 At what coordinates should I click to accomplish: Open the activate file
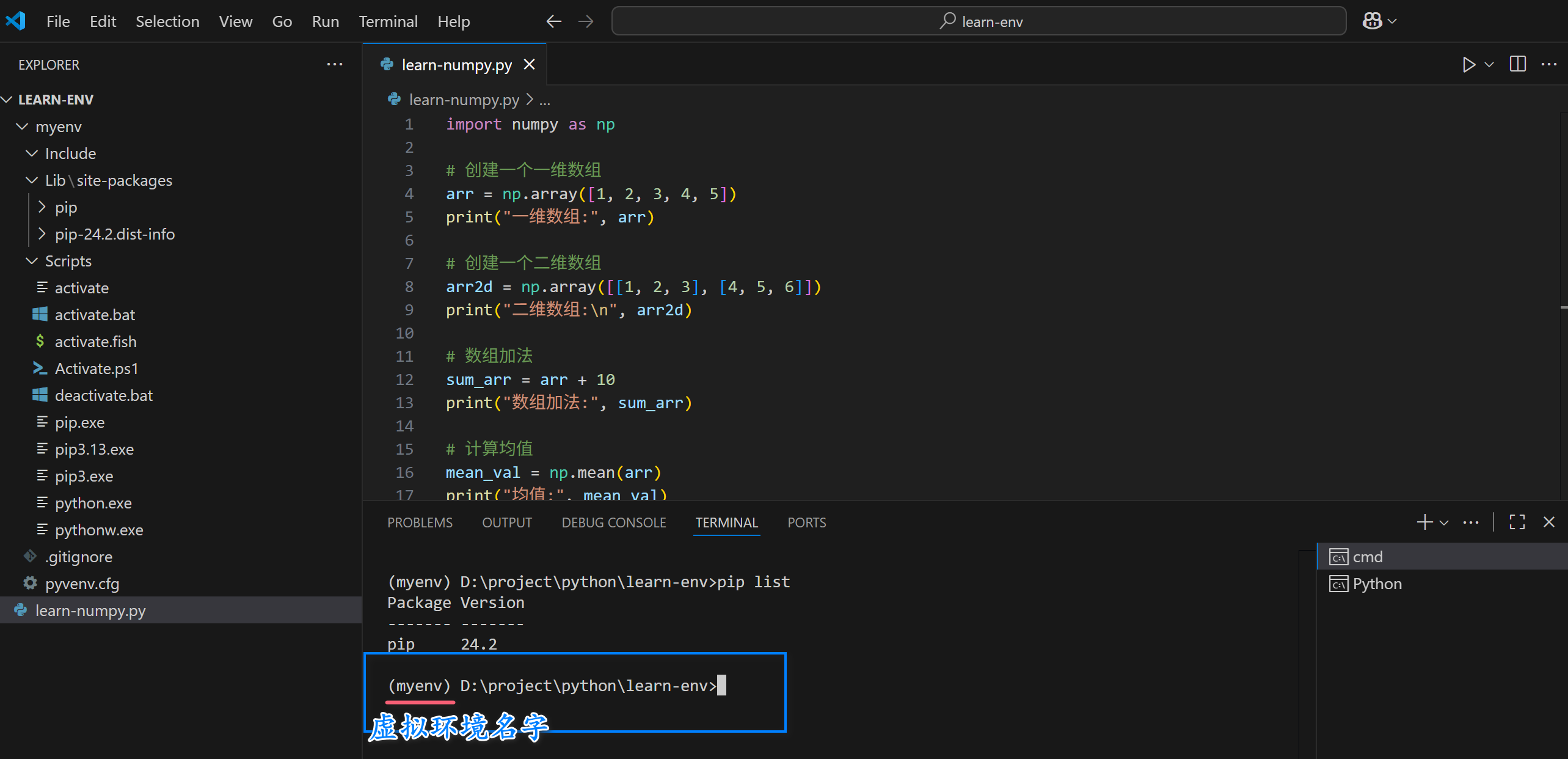click(x=181, y=288)
